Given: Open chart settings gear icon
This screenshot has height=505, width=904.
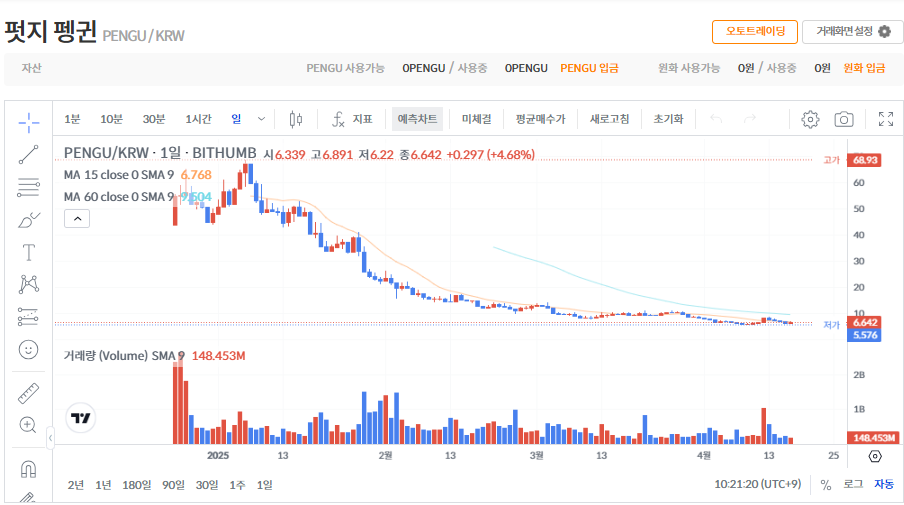Looking at the screenshot, I should point(810,119).
